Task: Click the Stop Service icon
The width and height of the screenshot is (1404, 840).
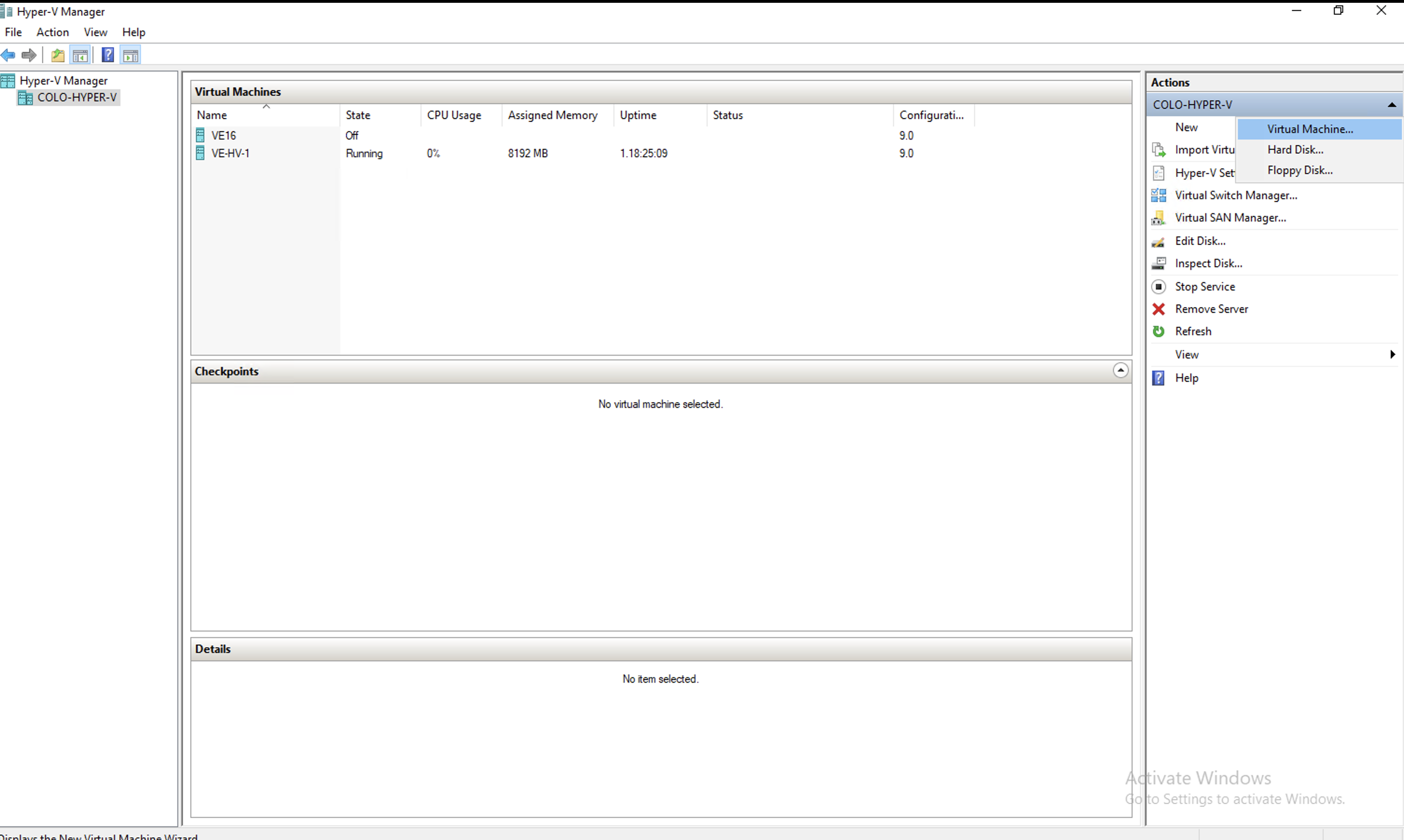Action: [1158, 287]
